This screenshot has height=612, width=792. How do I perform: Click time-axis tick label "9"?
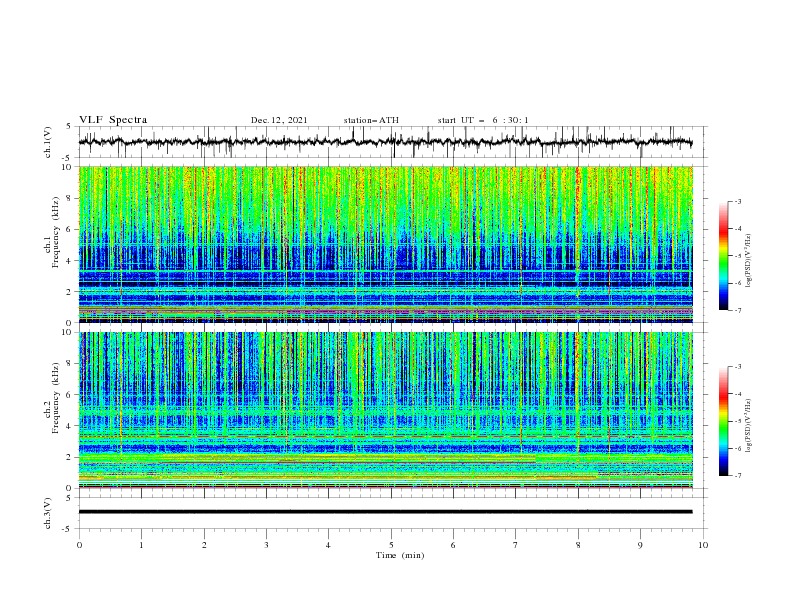click(x=640, y=545)
